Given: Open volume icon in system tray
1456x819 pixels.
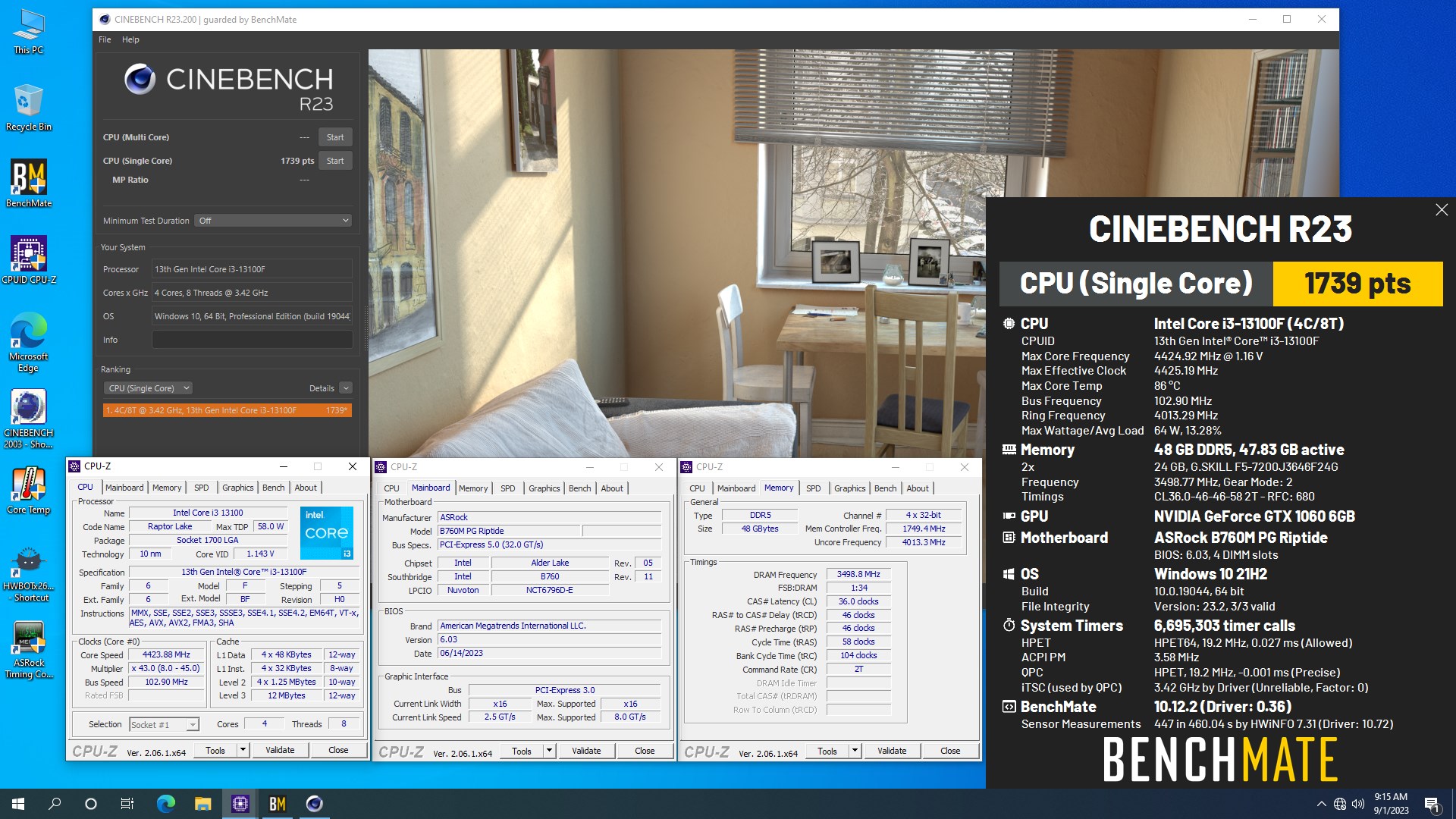Looking at the screenshot, I should [x=1358, y=804].
